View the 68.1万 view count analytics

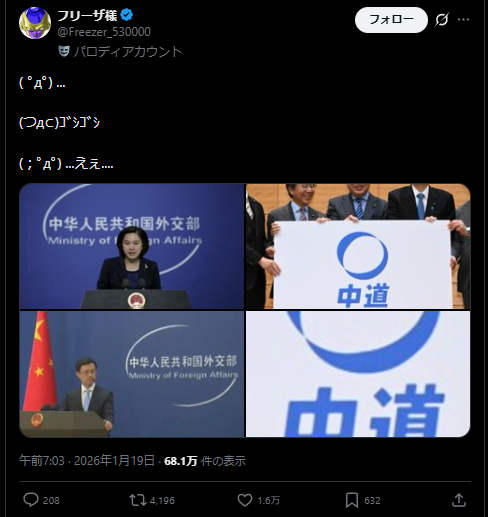coord(205,461)
